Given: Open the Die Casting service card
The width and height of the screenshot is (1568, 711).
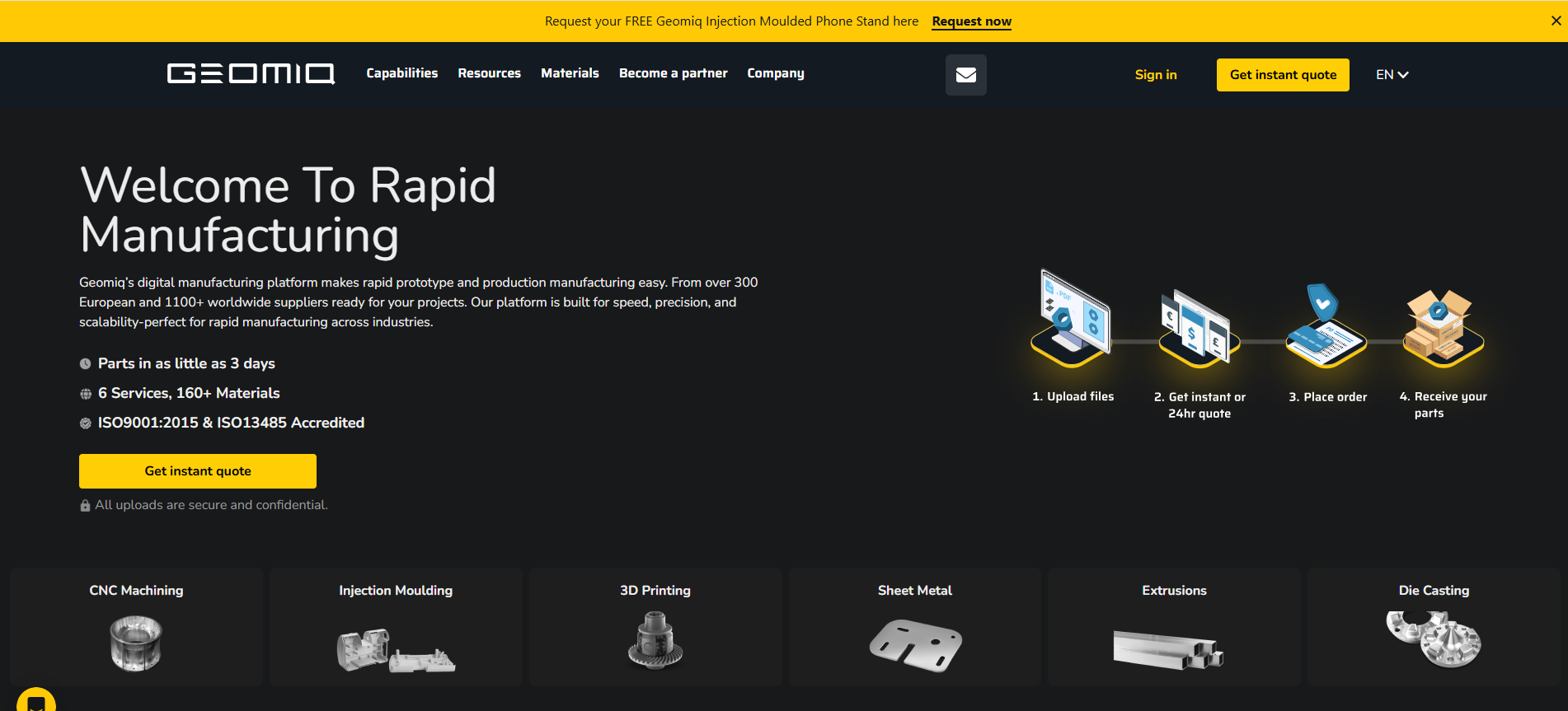Looking at the screenshot, I should tap(1434, 627).
